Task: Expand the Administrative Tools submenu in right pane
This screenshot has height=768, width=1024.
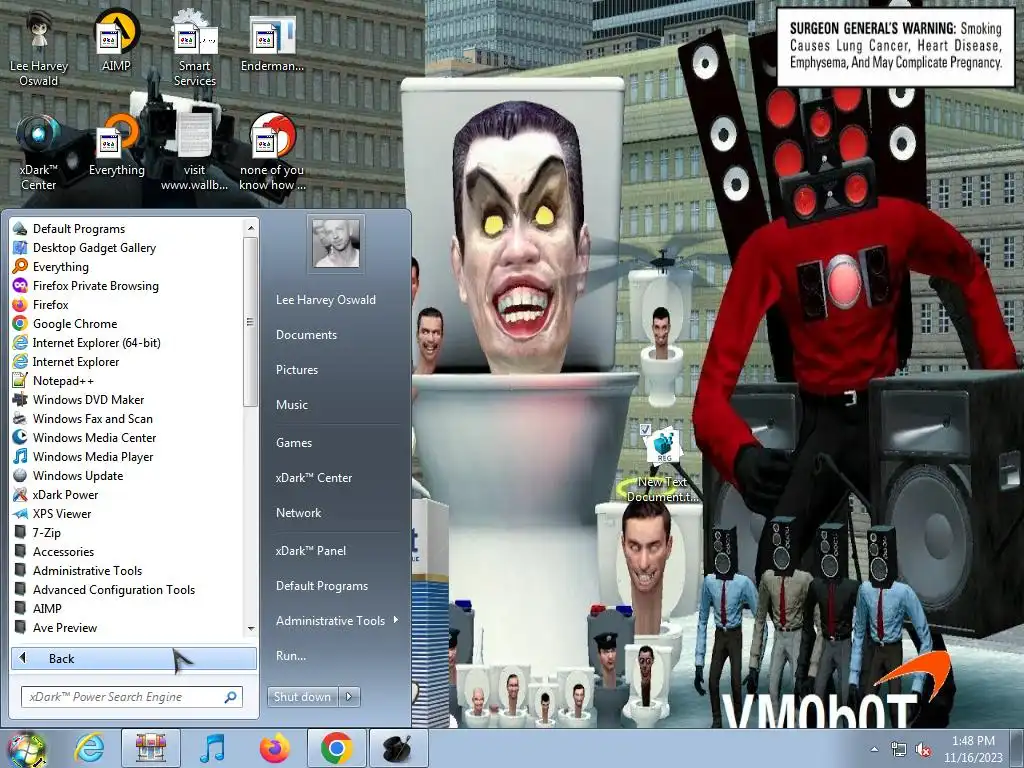Action: 396,620
